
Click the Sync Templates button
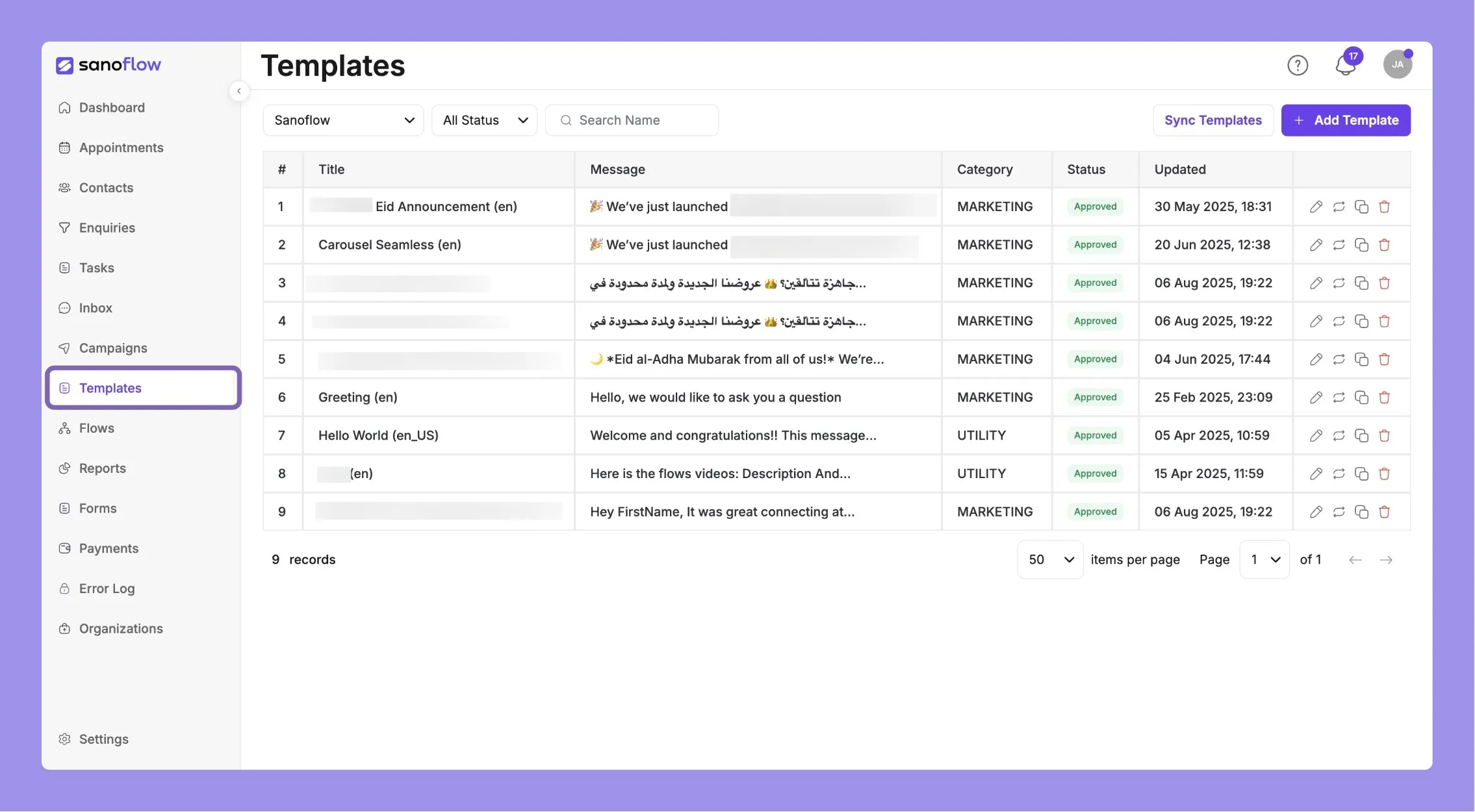pos(1213,120)
